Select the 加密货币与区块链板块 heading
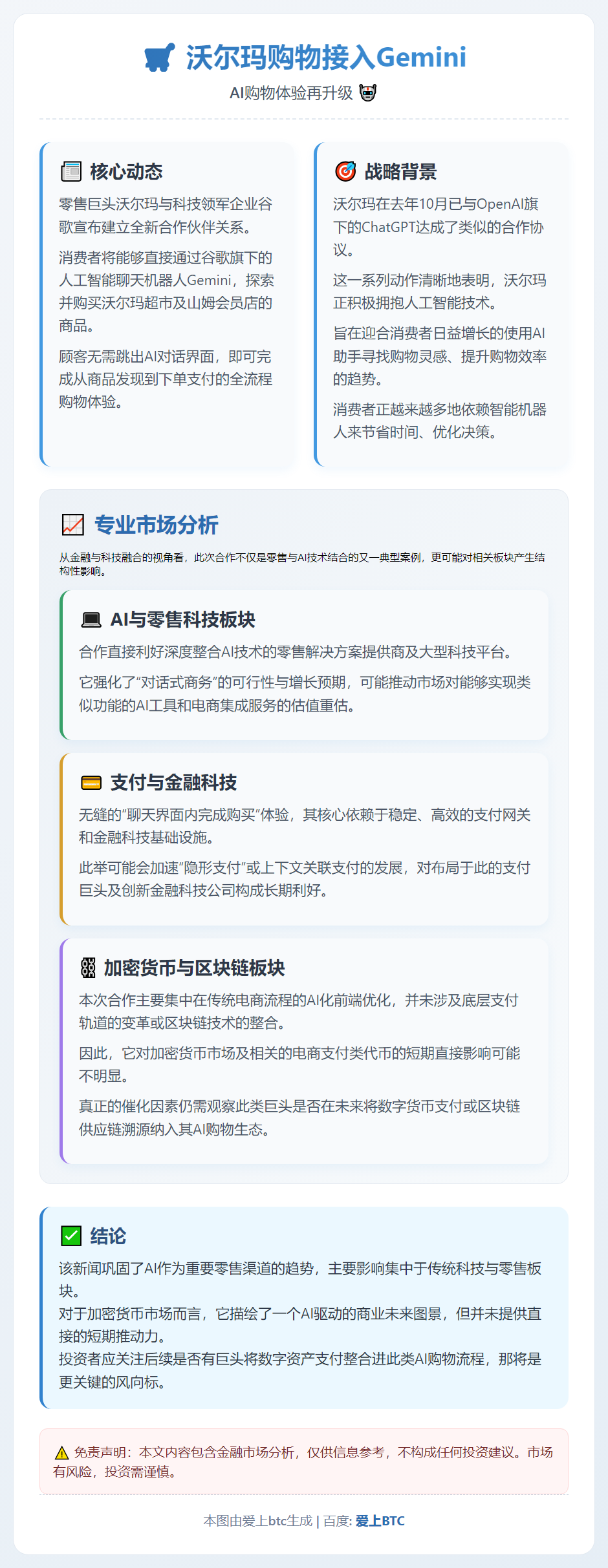Screen dimensions: 608x1568 (194, 968)
